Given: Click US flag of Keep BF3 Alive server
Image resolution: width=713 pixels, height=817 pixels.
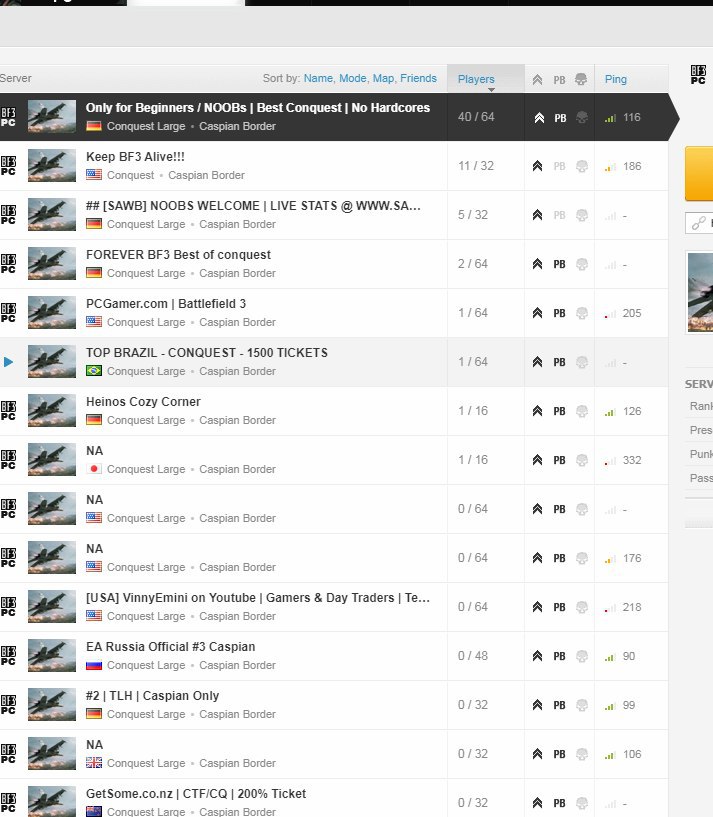Looking at the screenshot, I should pyautogui.click(x=94, y=175).
